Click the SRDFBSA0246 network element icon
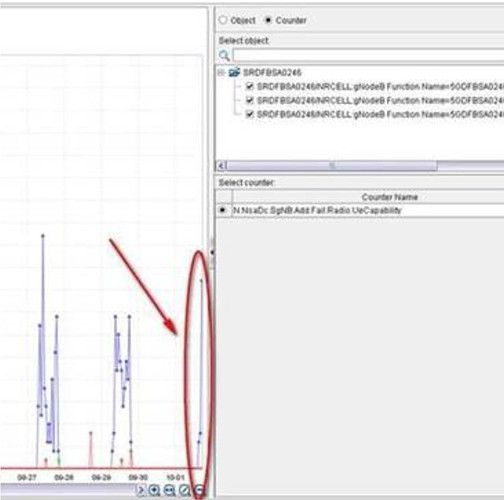The width and height of the screenshot is (504, 500). coord(234,72)
